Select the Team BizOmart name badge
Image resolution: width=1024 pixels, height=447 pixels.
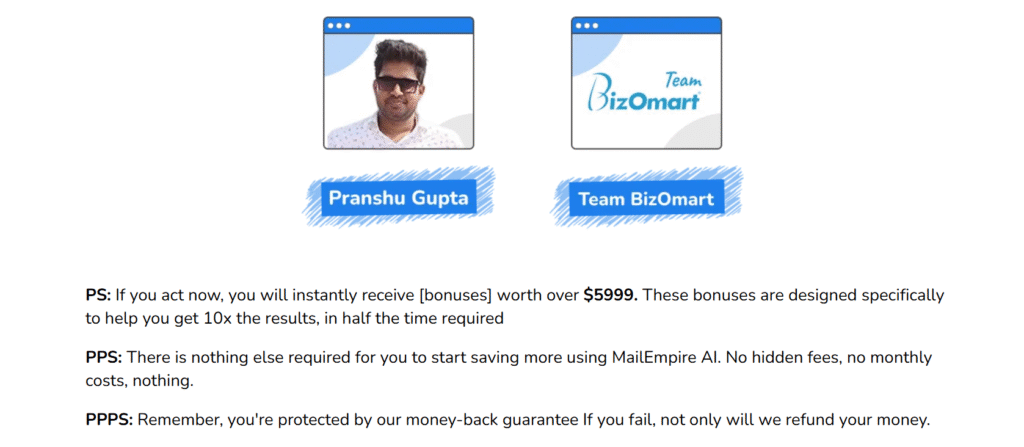coord(646,199)
